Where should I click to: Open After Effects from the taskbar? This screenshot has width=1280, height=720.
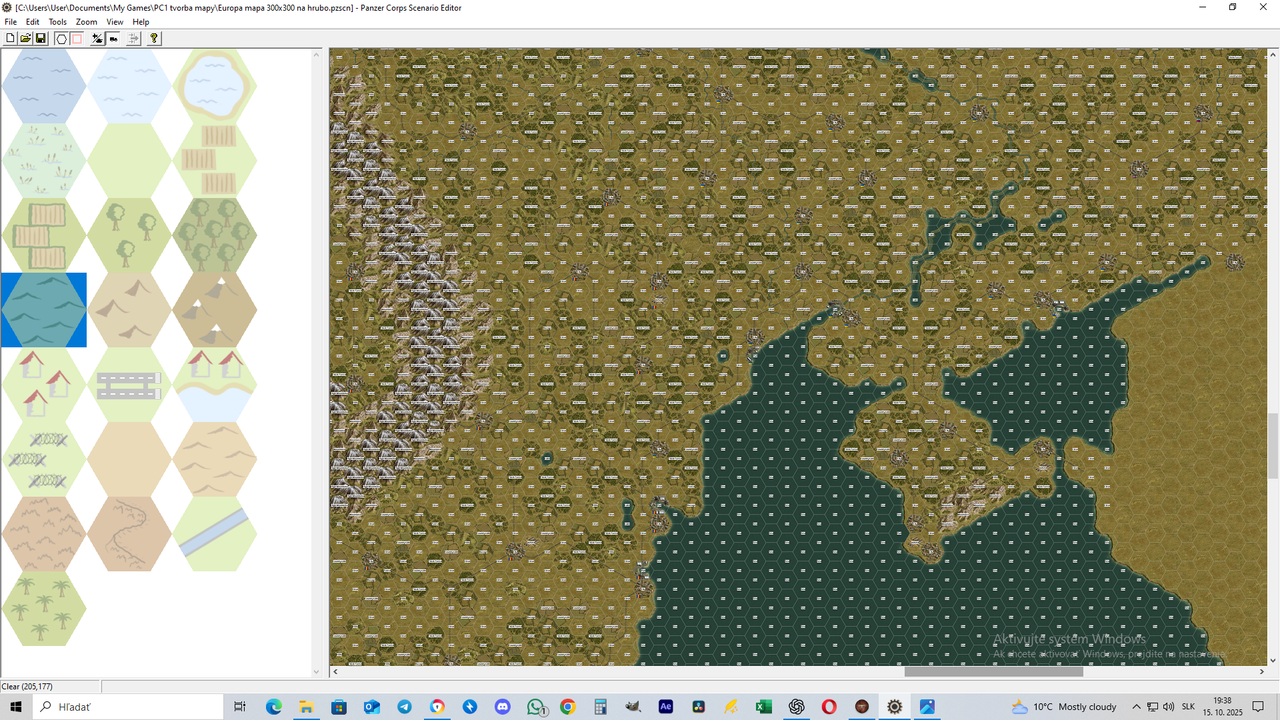click(x=666, y=707)
